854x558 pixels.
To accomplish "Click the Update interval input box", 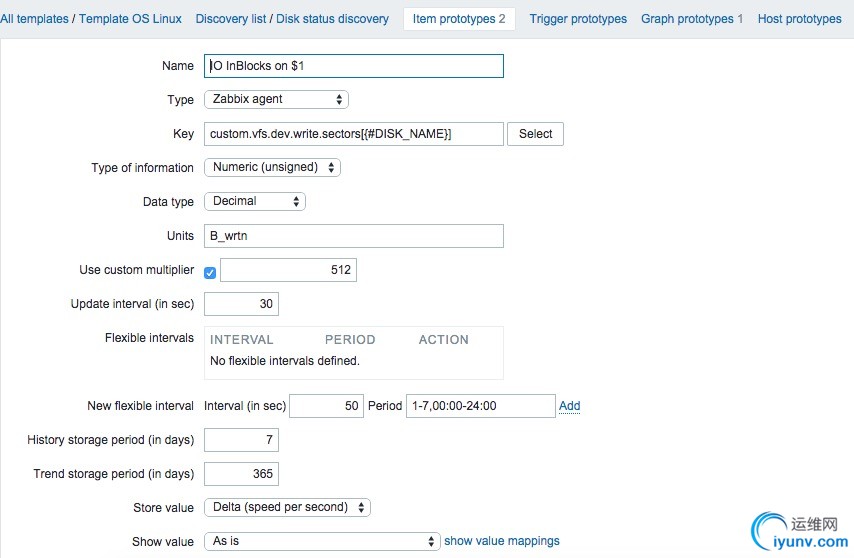I will tap(241, 304).
